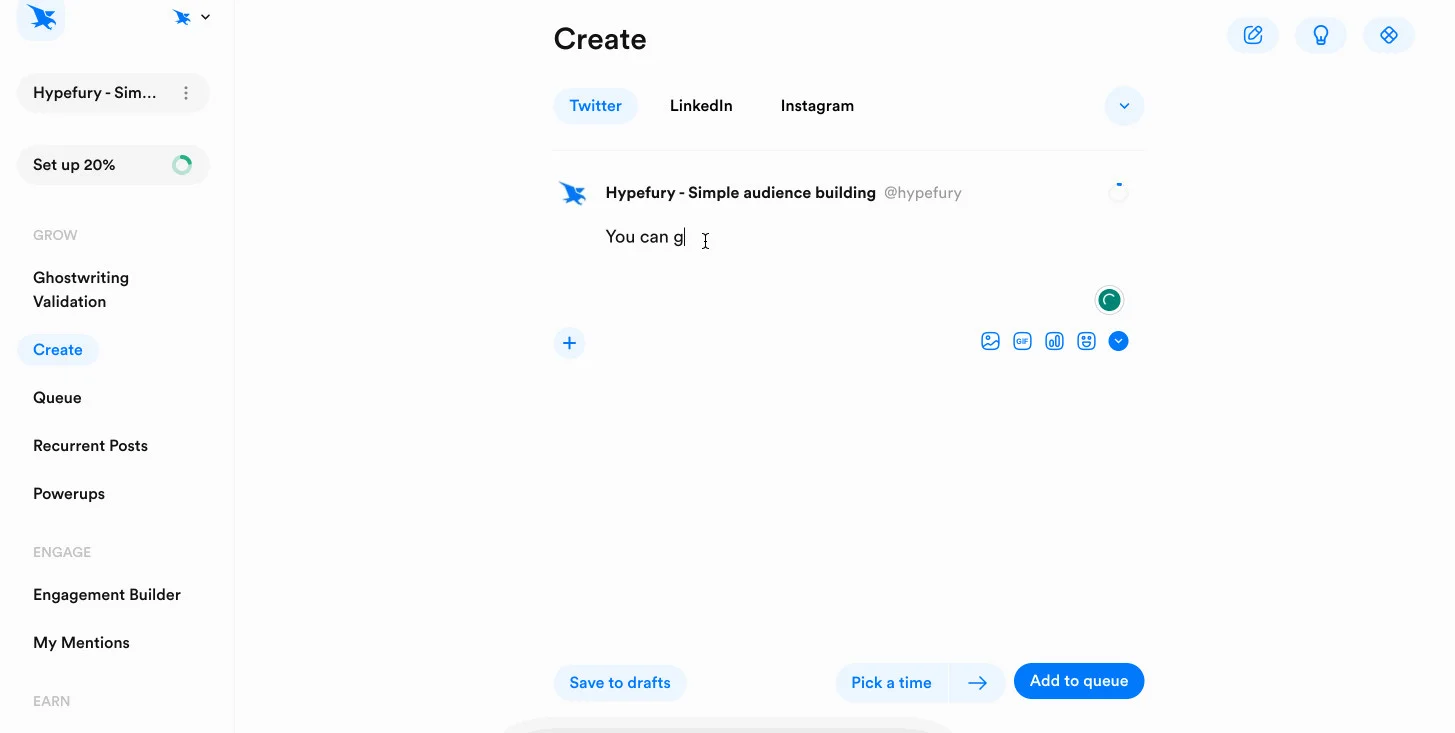1455x733 pixels.
Task: Open the Powerups page
Action: pyautogui.click(x=69, y=494)
